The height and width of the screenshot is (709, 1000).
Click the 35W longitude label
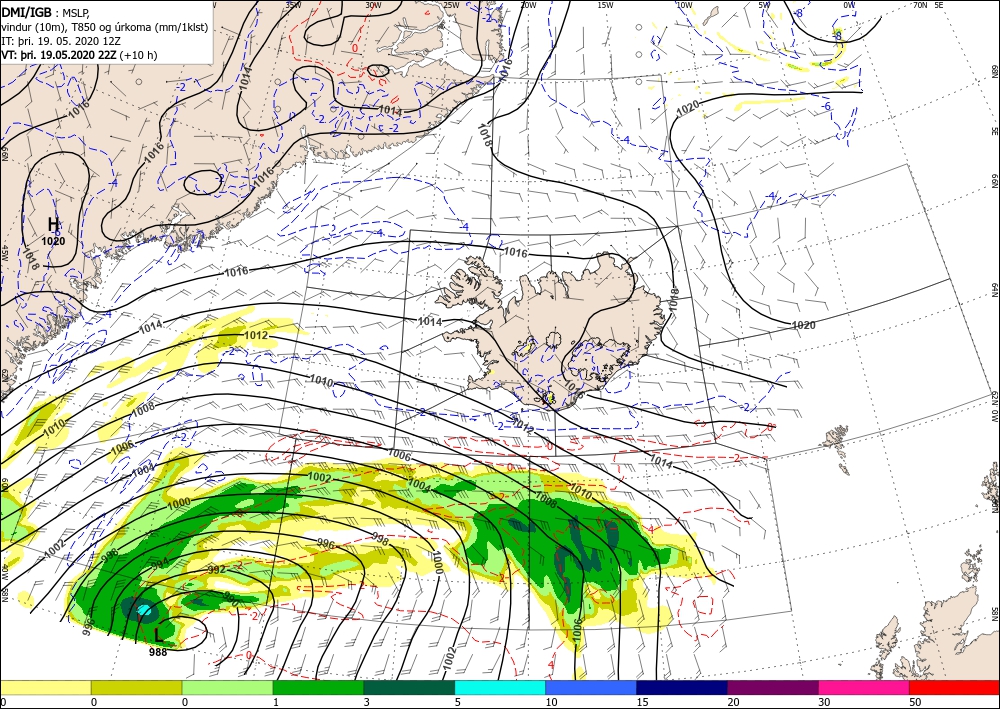(293, 4)
